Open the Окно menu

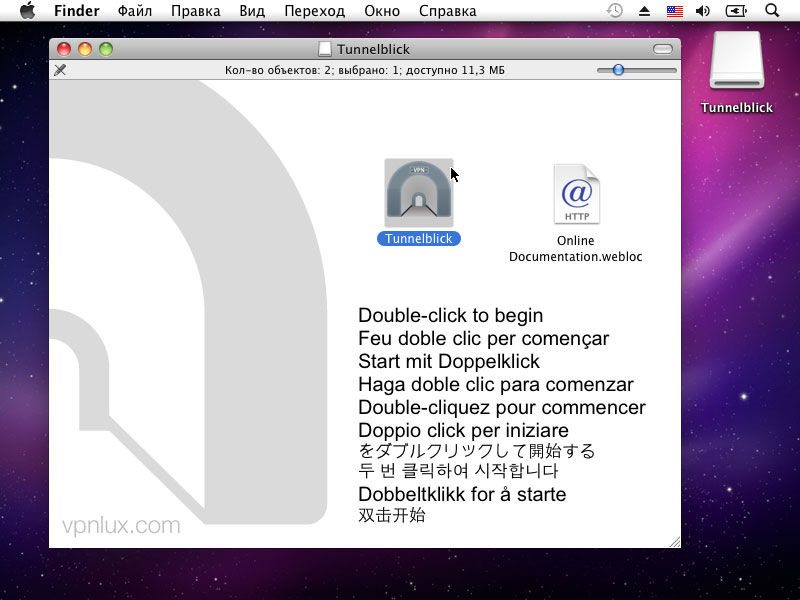pyautogui.click(x=382, y=11)
